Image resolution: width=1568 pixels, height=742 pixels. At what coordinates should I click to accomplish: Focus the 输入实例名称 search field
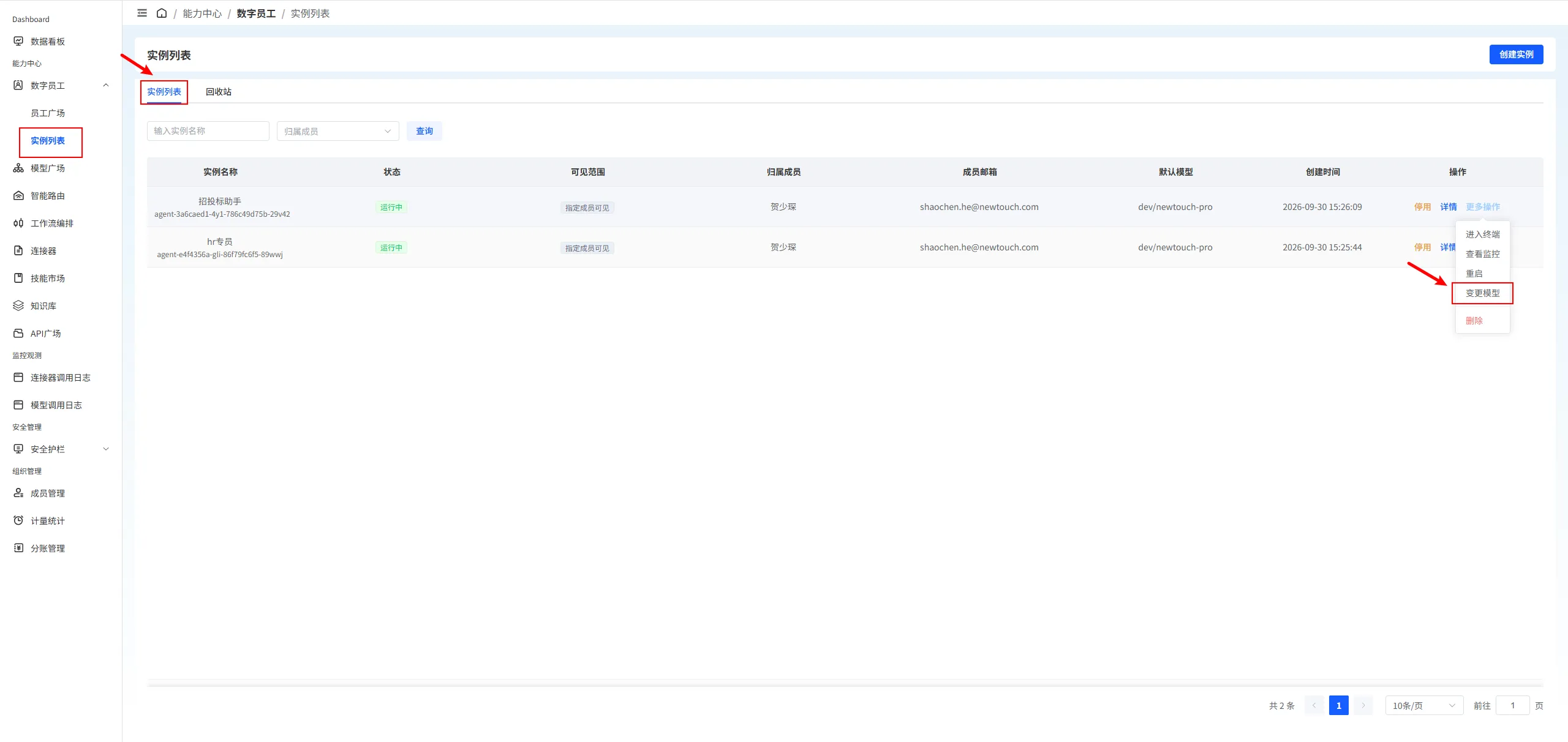coord(208,131)
